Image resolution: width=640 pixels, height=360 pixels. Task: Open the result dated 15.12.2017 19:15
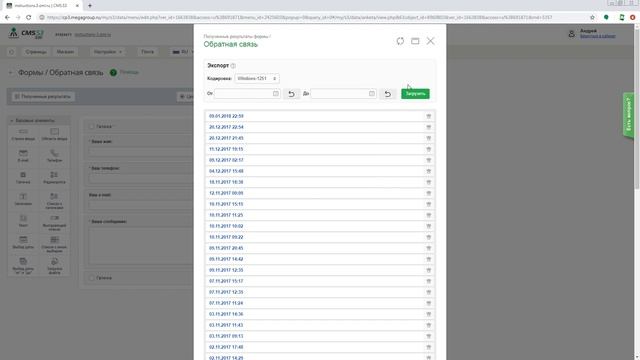226,149
